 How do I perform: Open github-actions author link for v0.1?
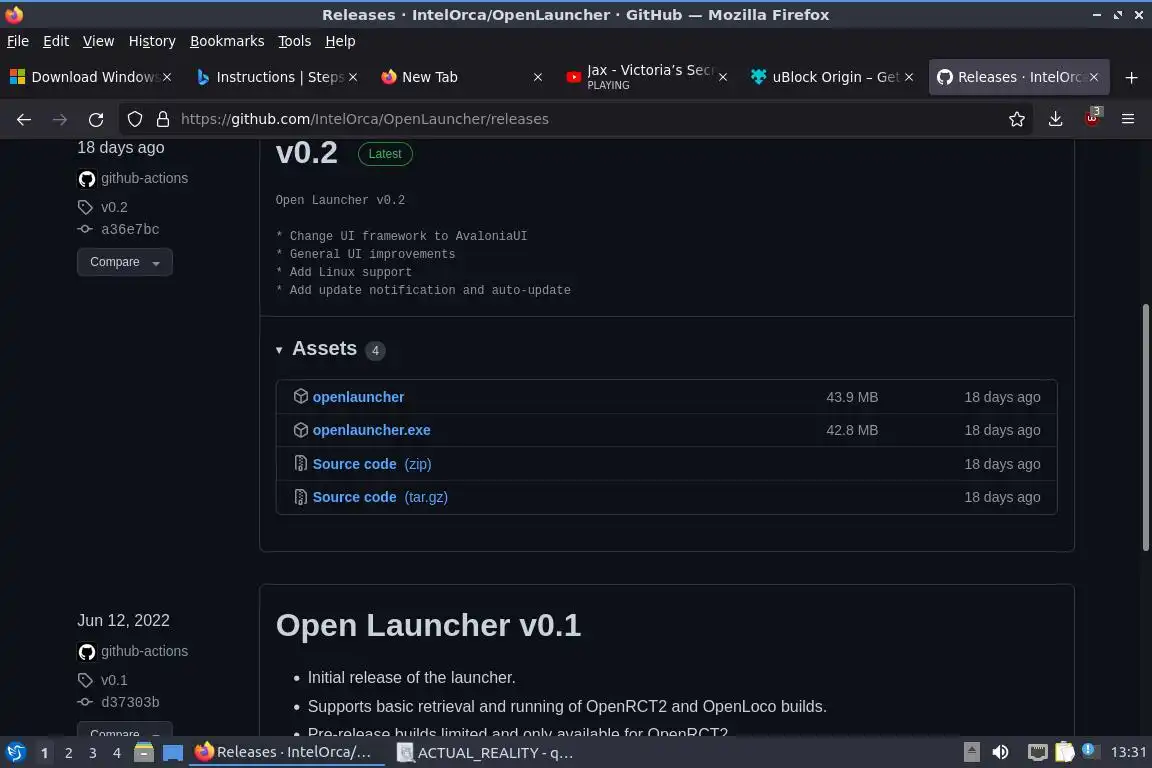[144, 651]
